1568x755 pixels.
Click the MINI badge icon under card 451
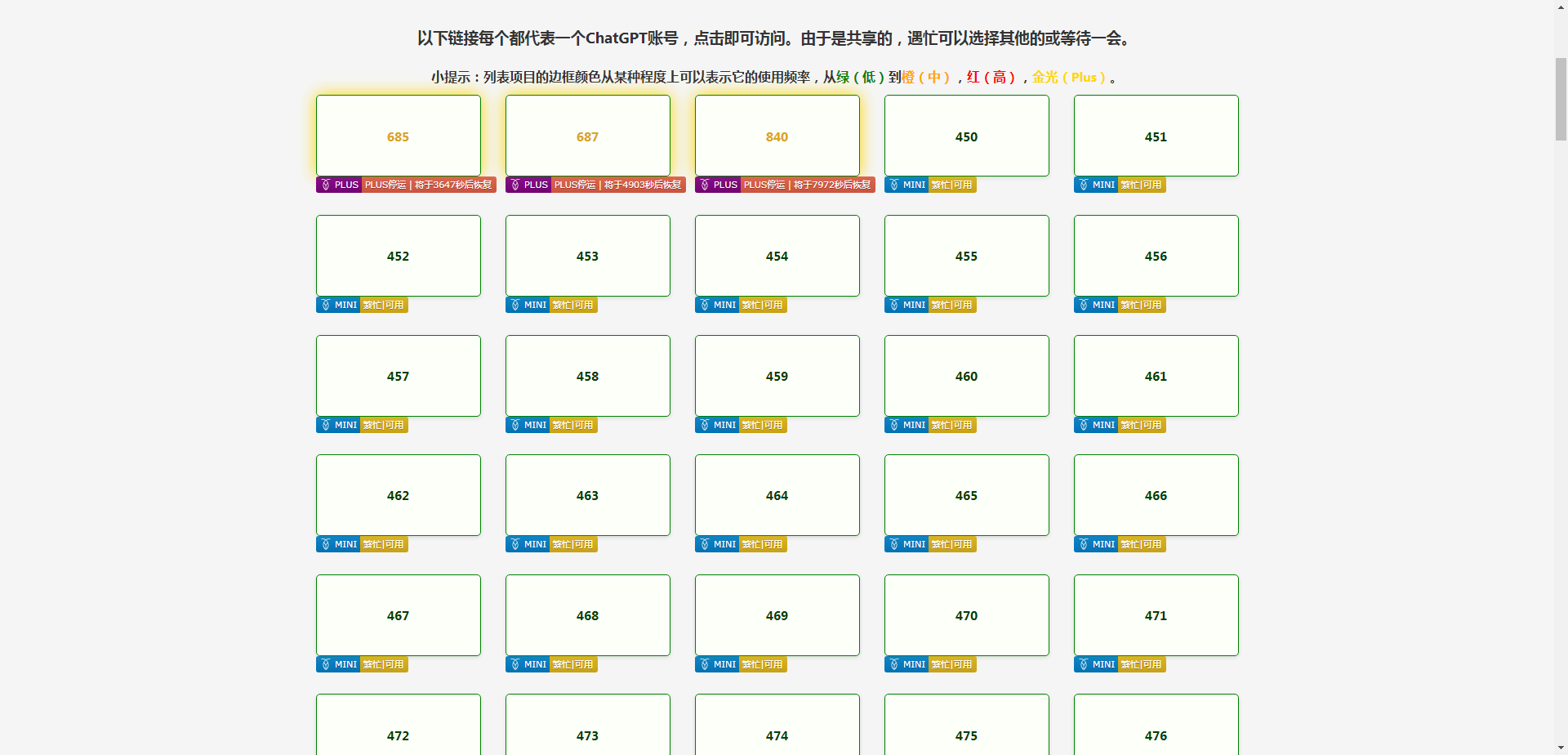pyautogui.click(x=1084, y=185)
